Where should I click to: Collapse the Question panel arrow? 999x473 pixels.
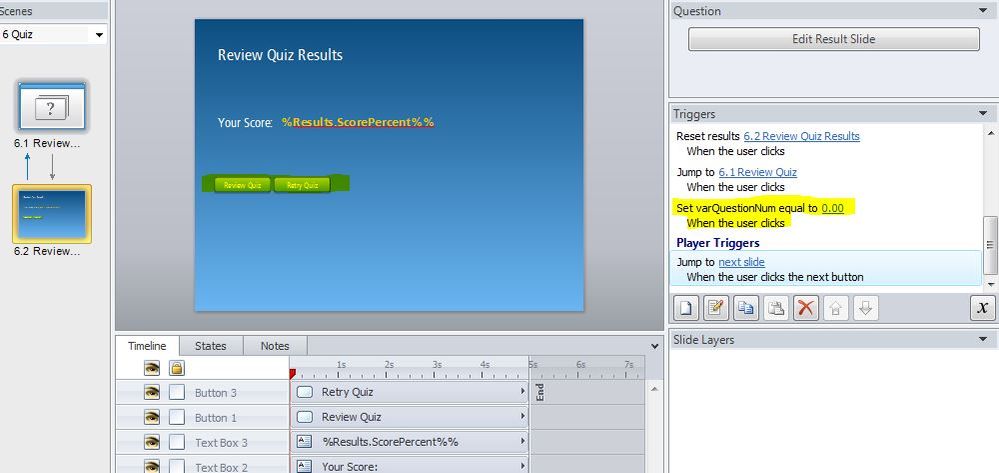tap(983, 10)
